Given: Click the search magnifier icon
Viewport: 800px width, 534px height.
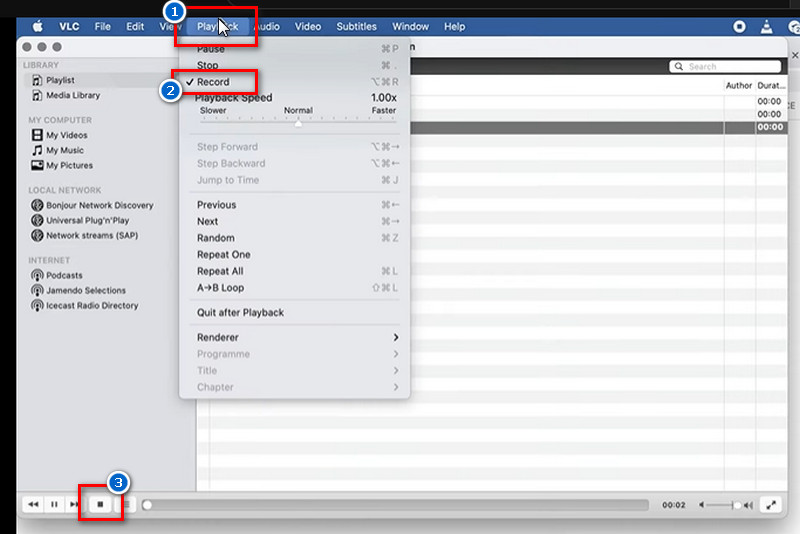Looking at the screenshot, I should 679,66.
